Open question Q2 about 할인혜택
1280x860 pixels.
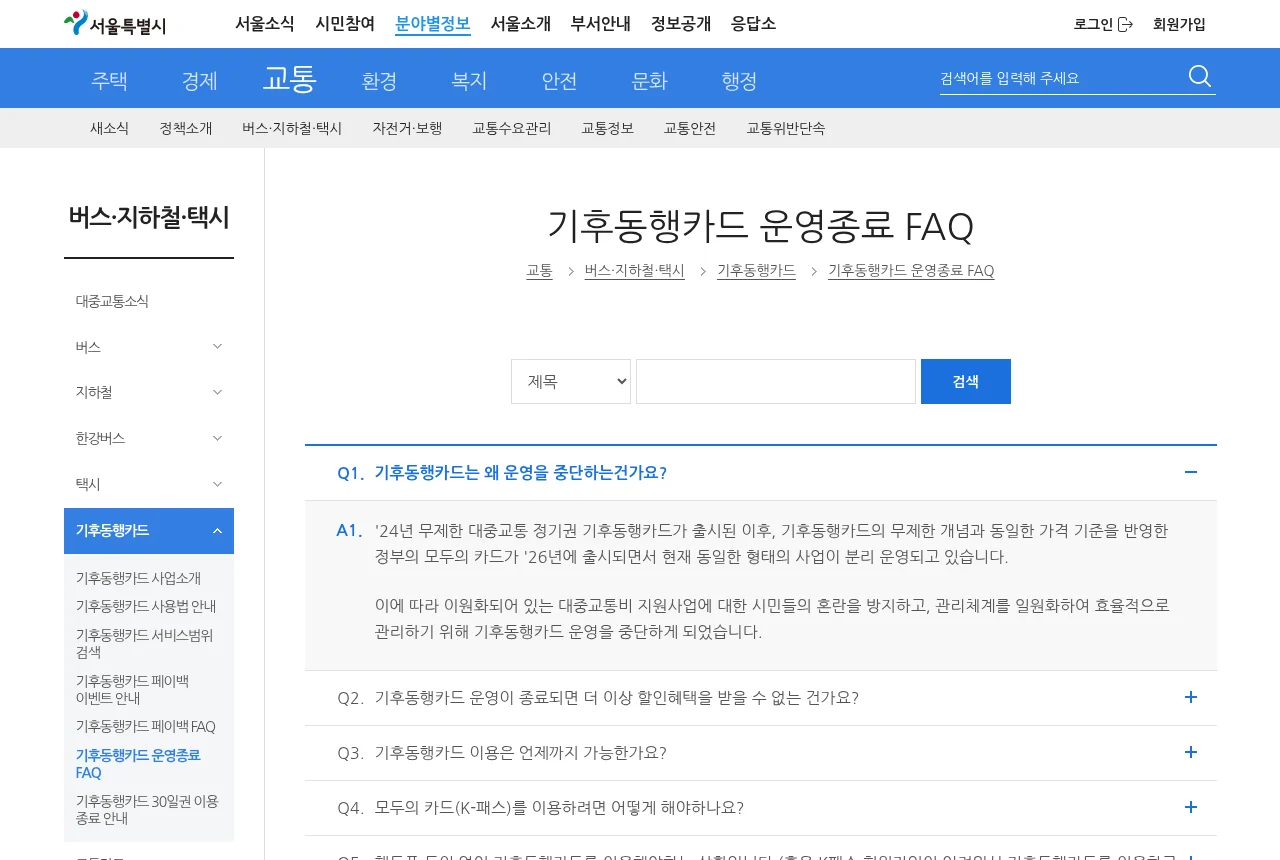click(x=761, y=698)
